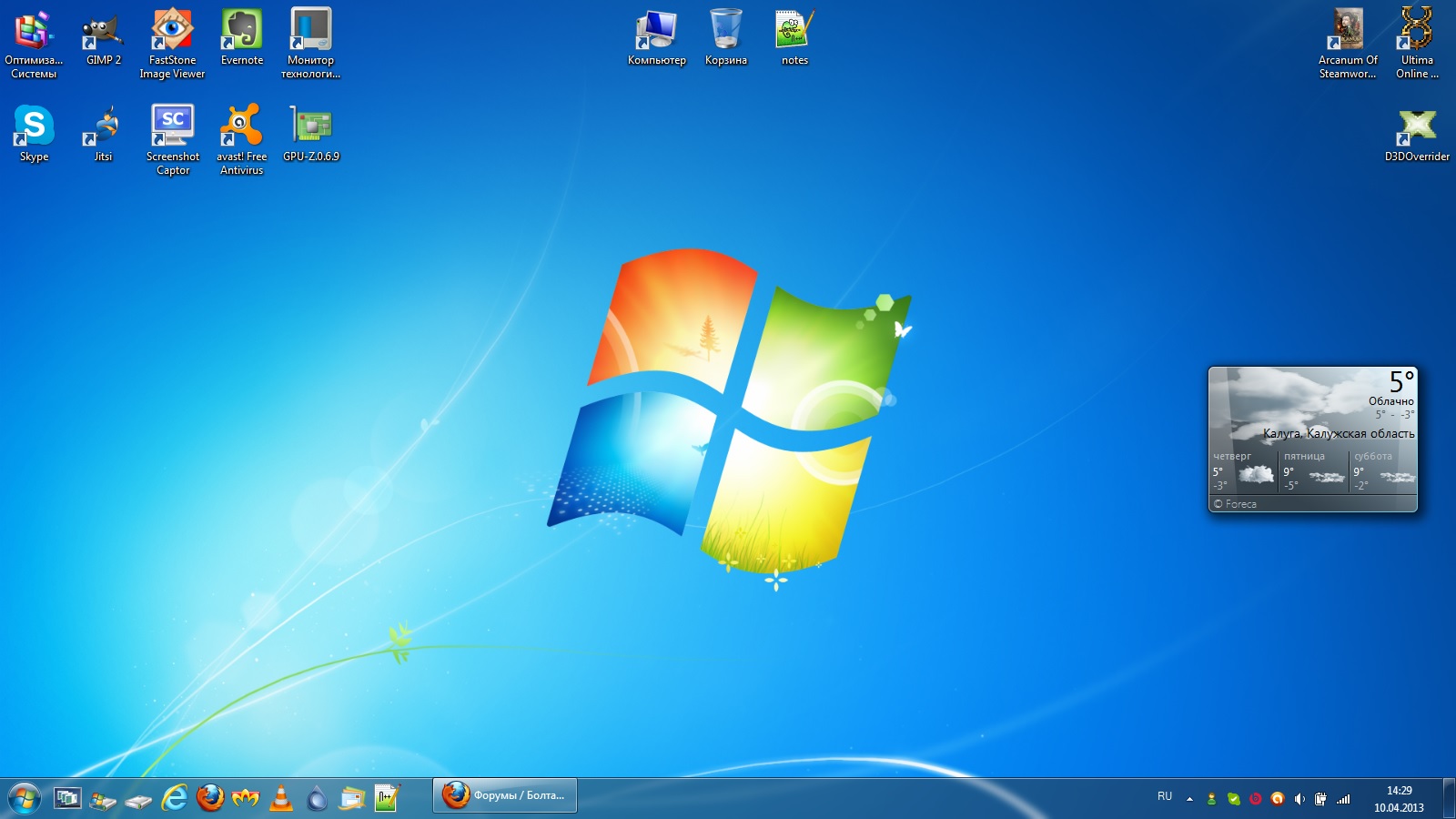Click the 5° current temperature in weather gadget
The height and width of the screenshot is (819, 1456).
(x=1401, y=380)
